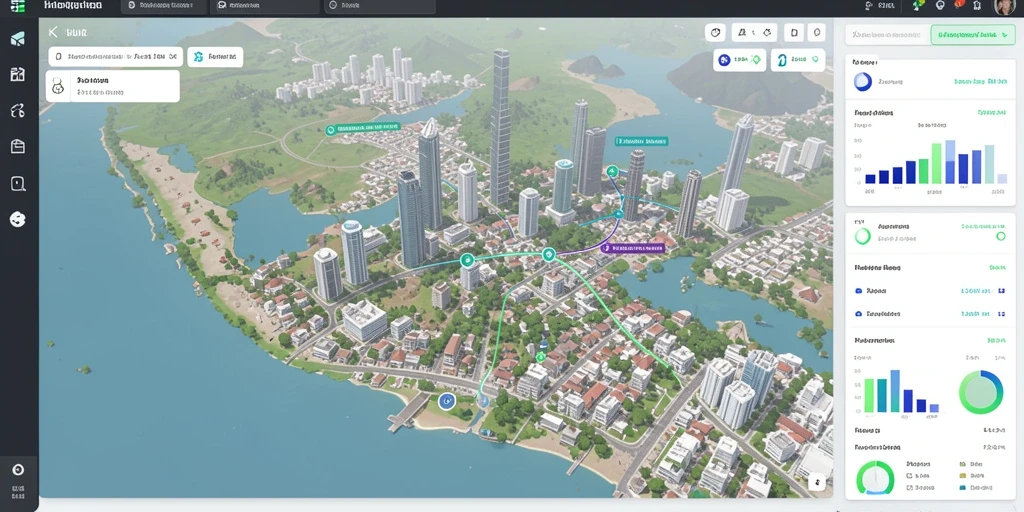Image resolution: width=1024 pixels, height=512 pixels.
Task: Click the round white face icon in sidebar
Action: [18, 219]
